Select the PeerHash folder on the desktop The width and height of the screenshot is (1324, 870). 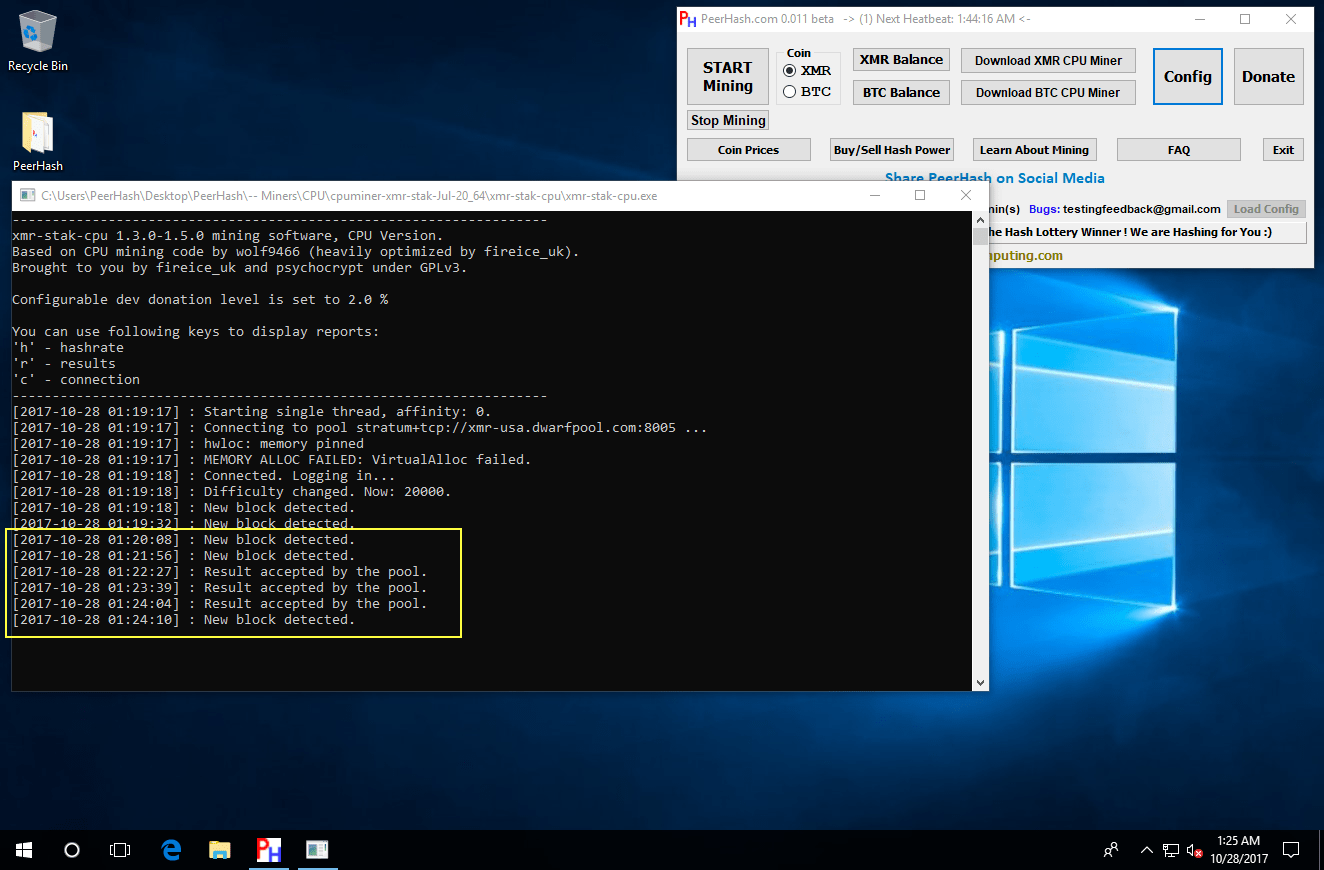point(38,141)
